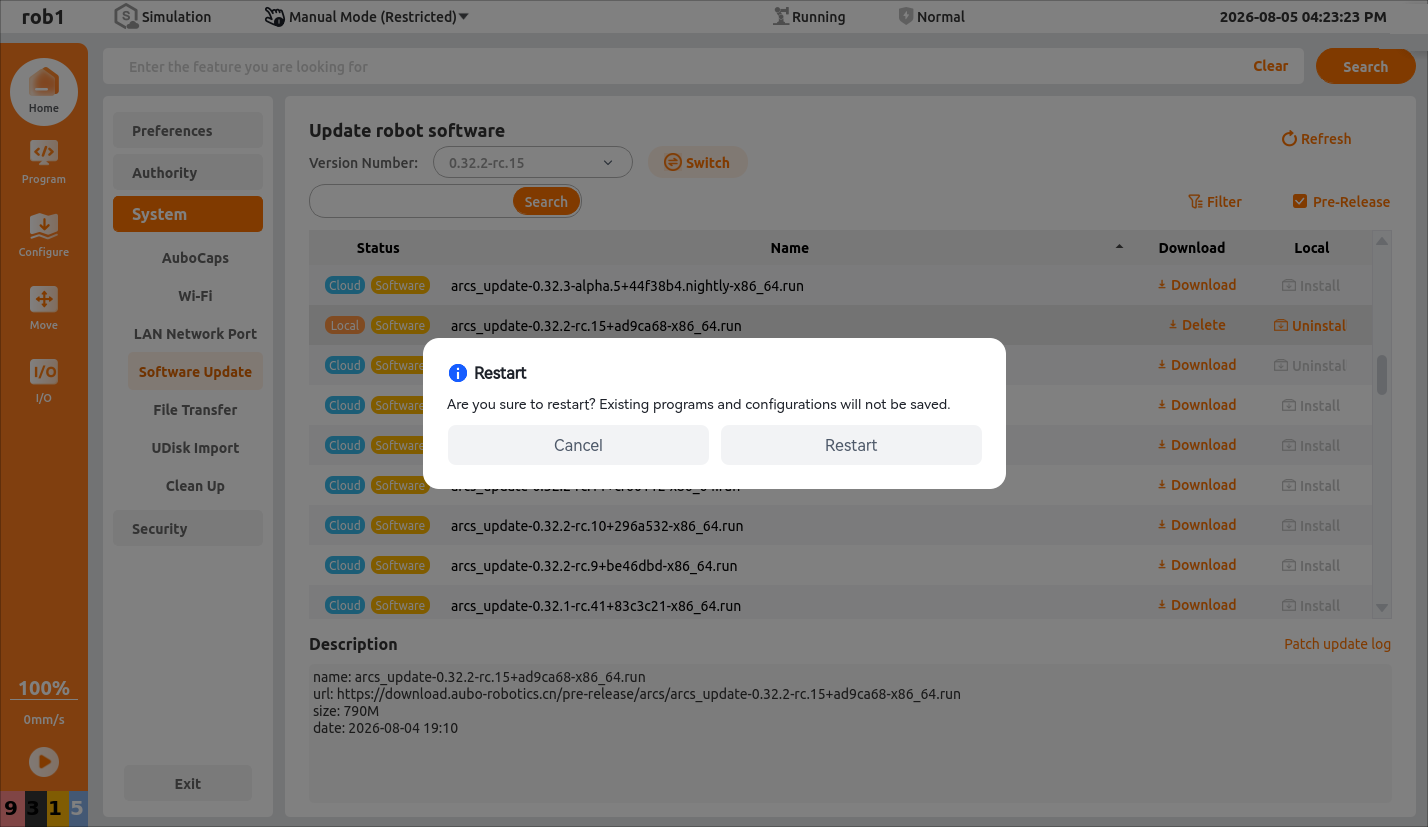The height and width of the screenshot is (827, 1428).
Task: Open the Filter options
Action: coord(1215,202)
